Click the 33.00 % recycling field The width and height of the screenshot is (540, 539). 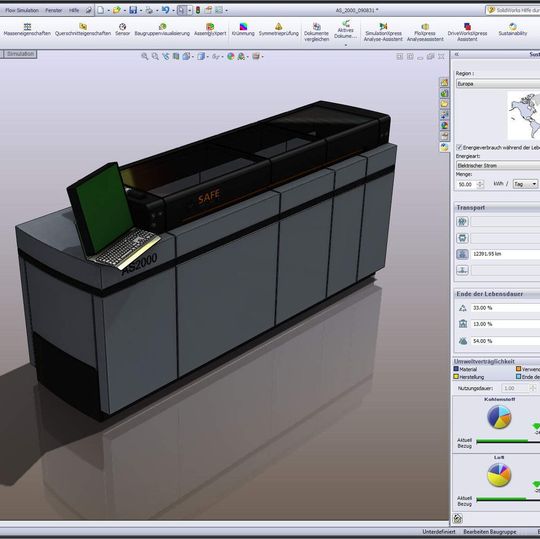coord(505,308)
